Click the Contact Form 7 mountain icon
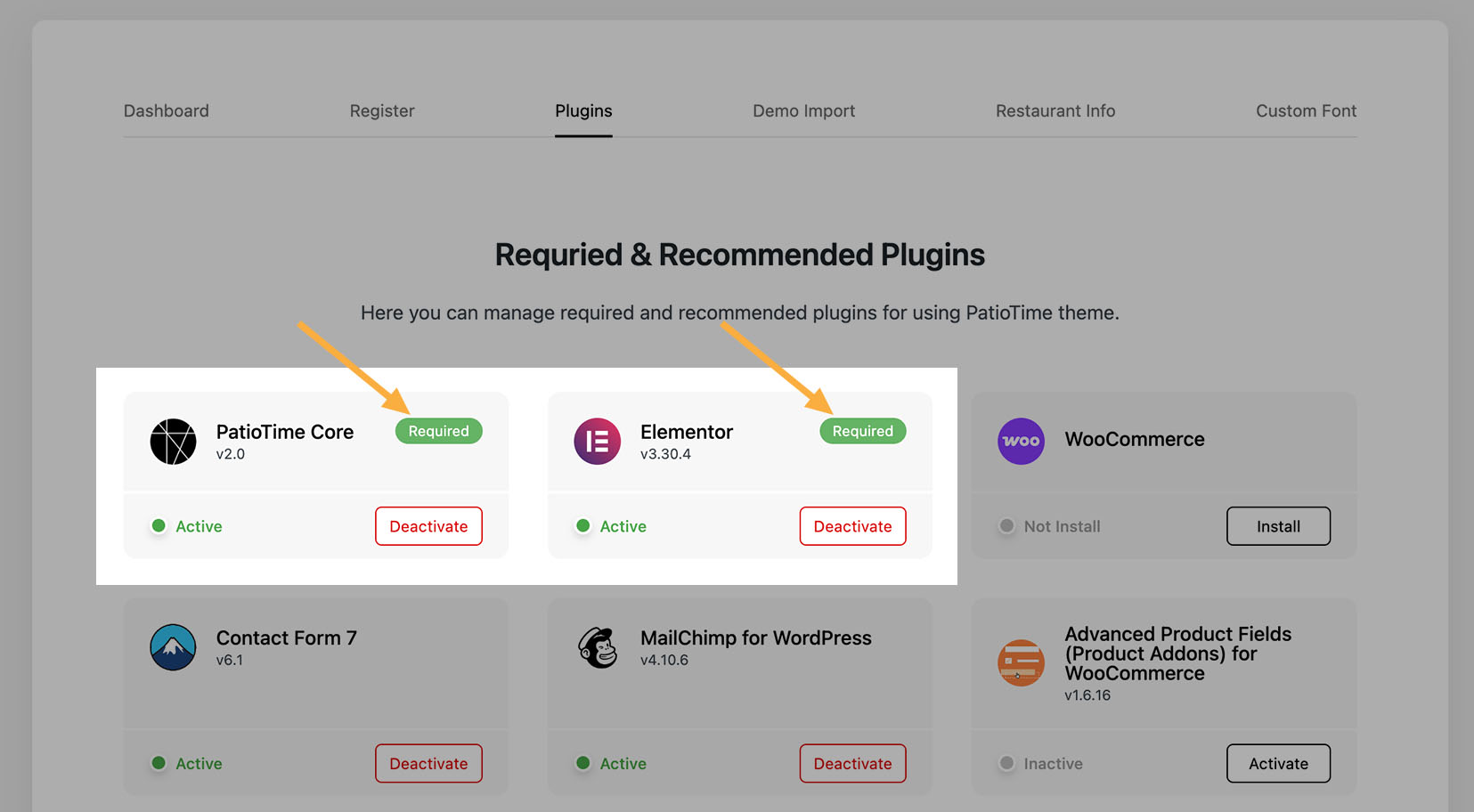Screen dimensions: 1474x812 (173, 647)
